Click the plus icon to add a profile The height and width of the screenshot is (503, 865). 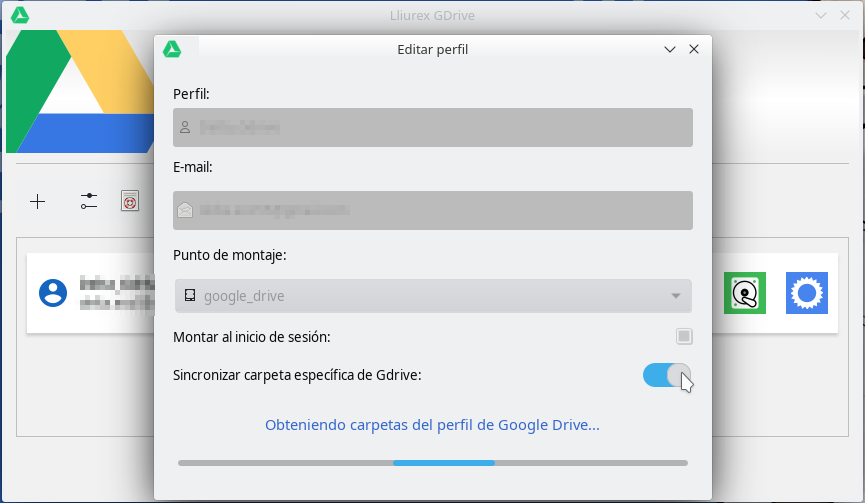(38, 202)
